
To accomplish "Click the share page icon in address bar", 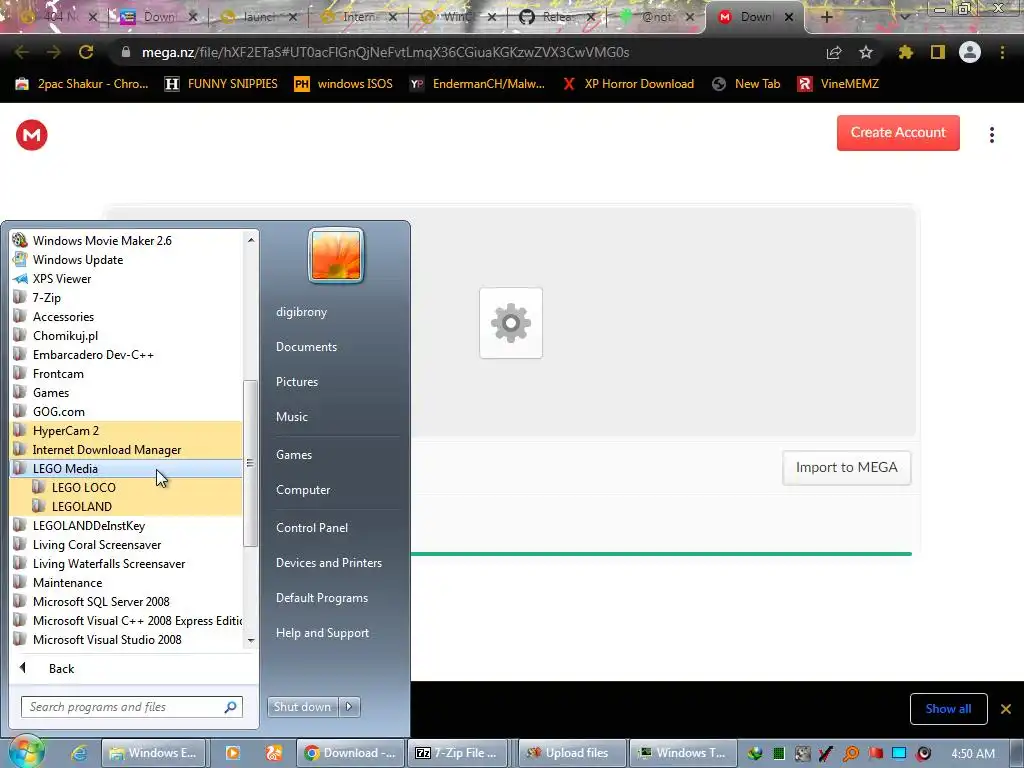I will point(833,52).
